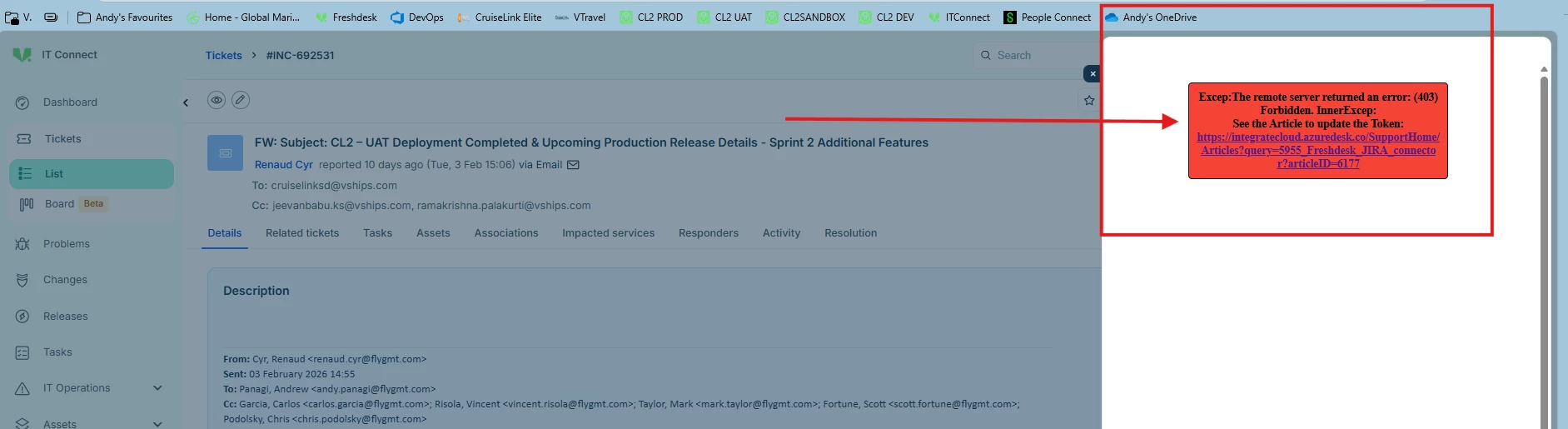Switch to the ticket Assets tab
Screen dimensions: 1568x429
pos(433,233)
